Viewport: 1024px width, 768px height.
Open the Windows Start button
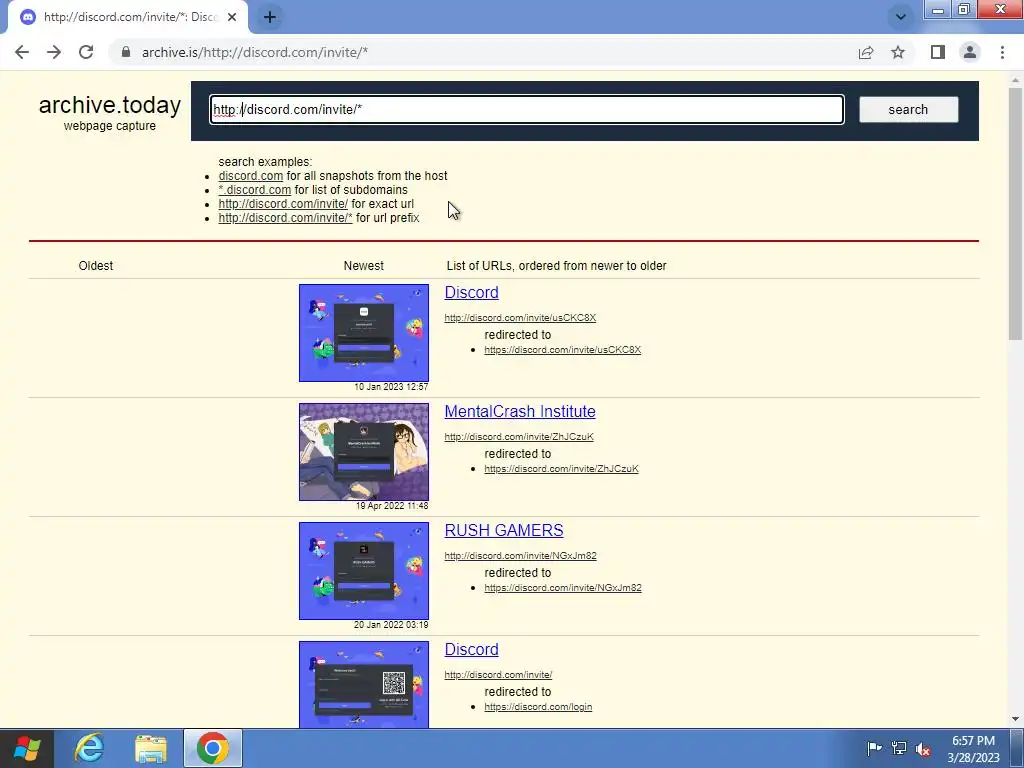pos(26,748)
